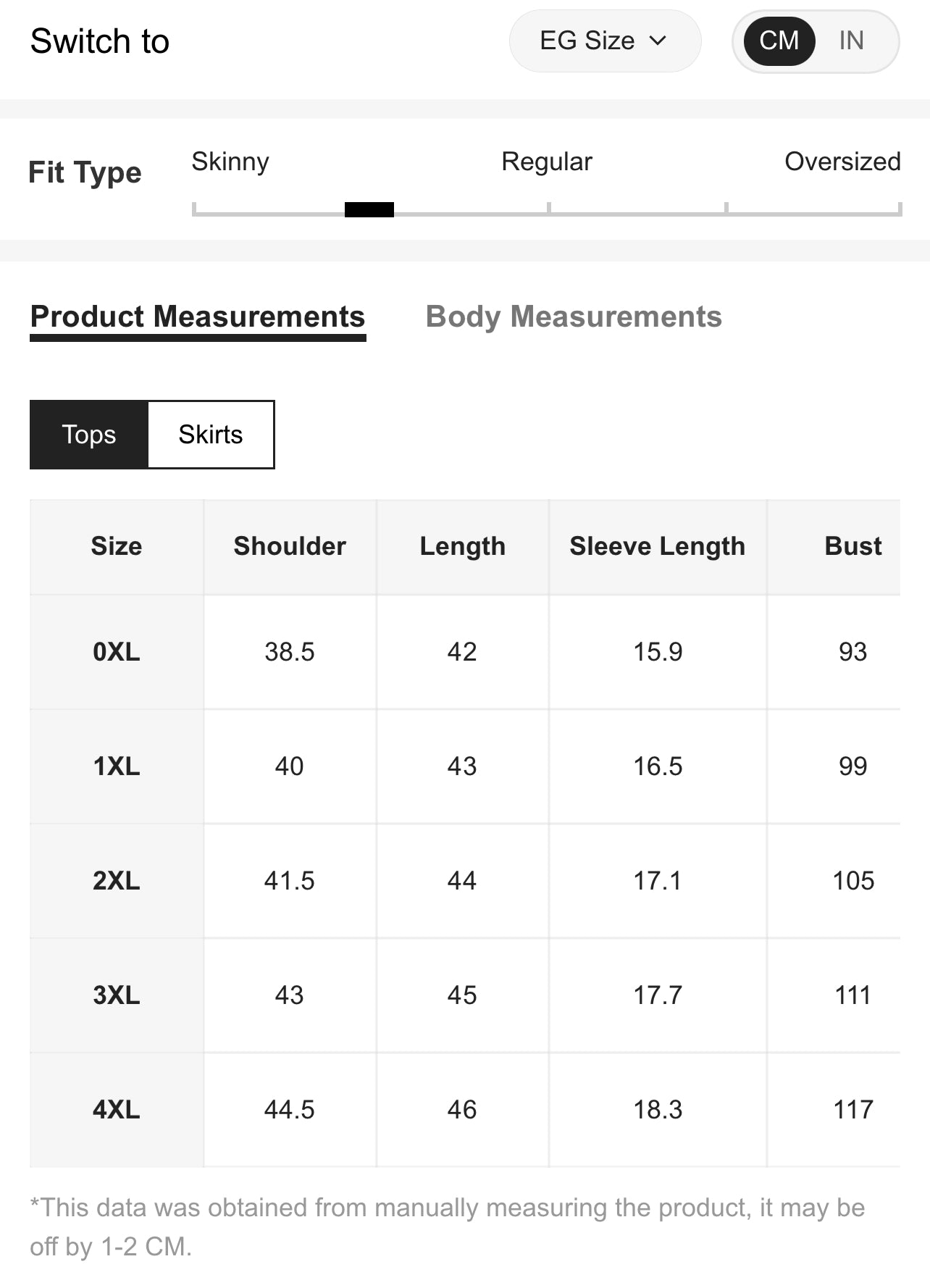Click the Sleeve Length column header
The width and height of the screenshot is (930, 1288).
pyautogui.click(x=657, y=546)
